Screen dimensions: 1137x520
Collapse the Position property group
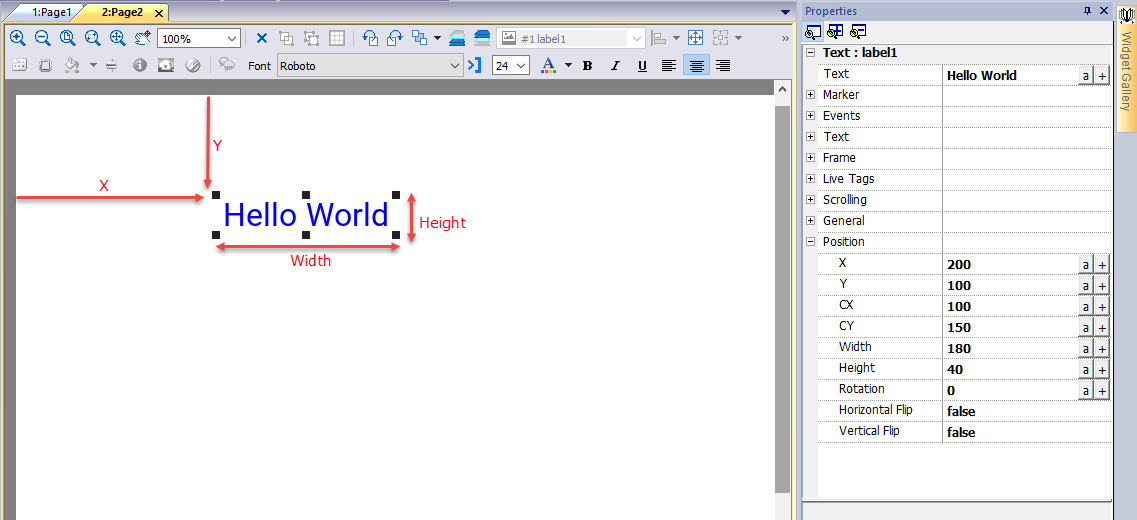(x=811, y=242)
